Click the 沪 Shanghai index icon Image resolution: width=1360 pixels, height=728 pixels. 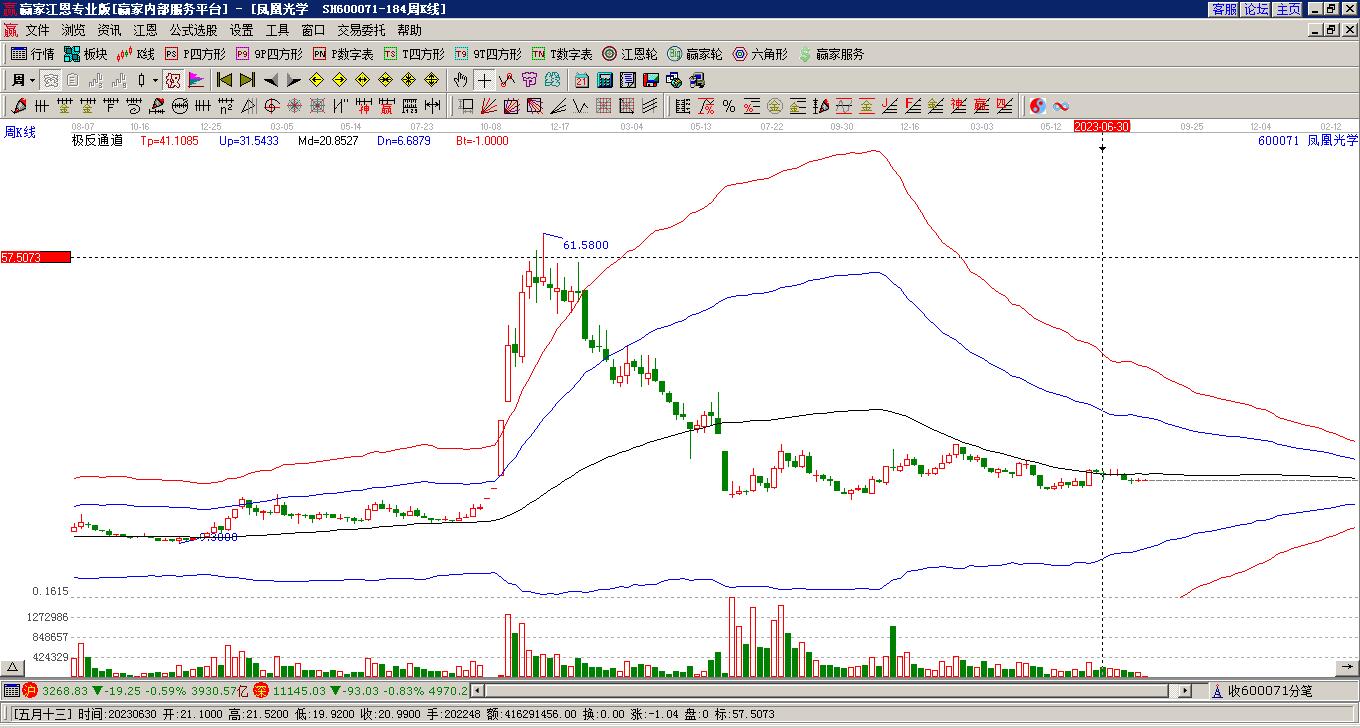(x=30, y=690)
